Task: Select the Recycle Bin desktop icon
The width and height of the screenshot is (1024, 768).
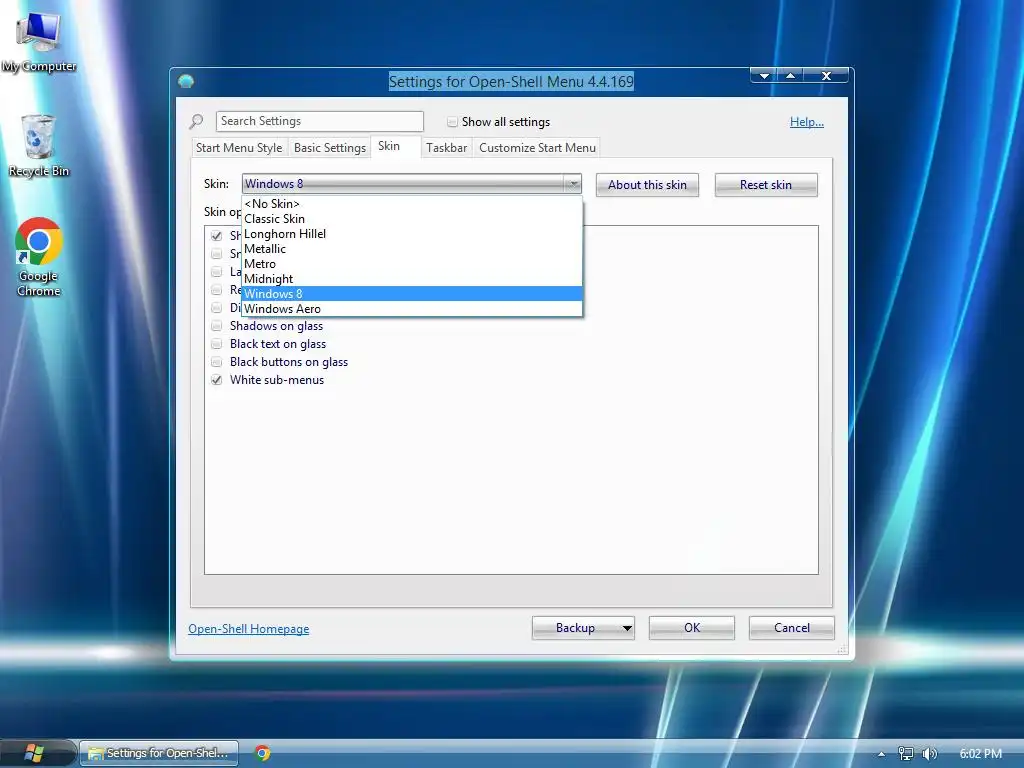Action: [x=39, y=145]
